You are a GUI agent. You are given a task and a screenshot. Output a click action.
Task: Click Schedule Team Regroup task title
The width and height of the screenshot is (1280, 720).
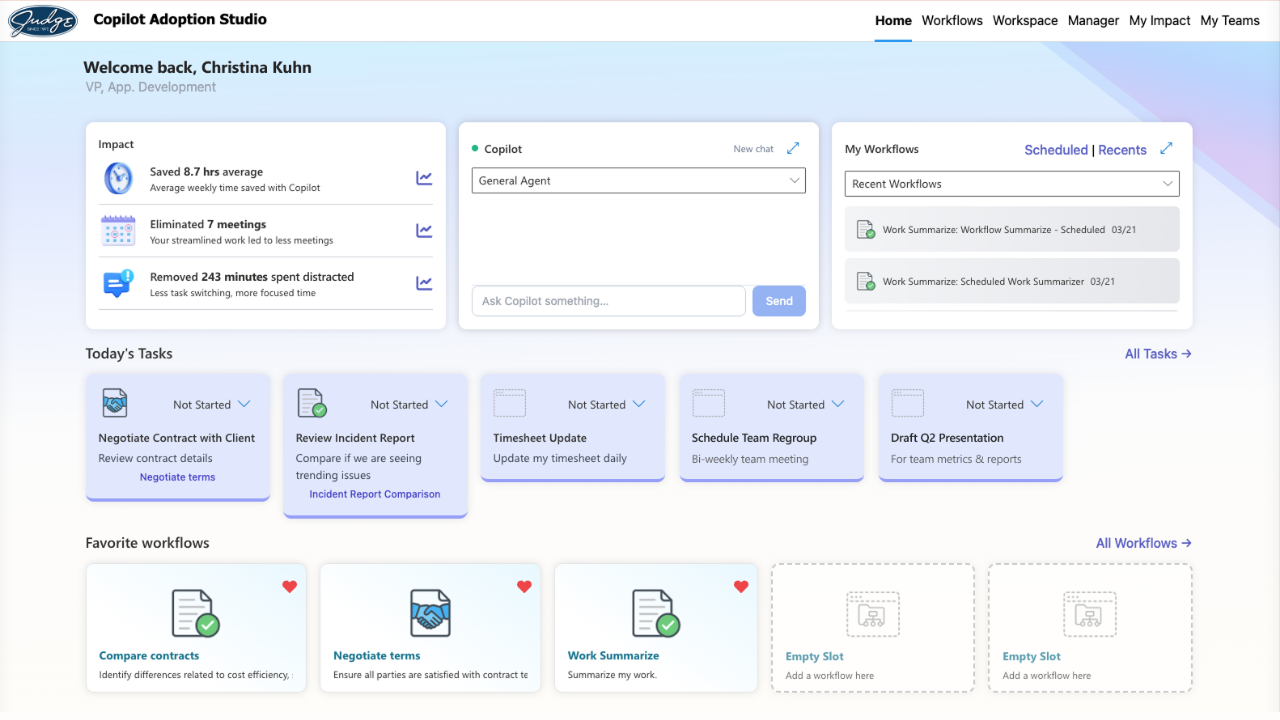point(754,438)
